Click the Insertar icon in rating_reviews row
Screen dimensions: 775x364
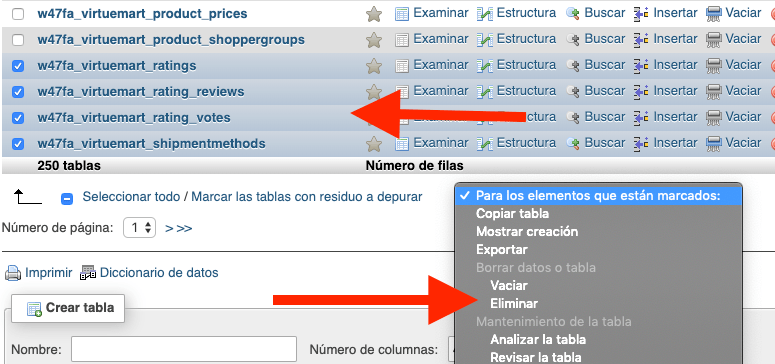pyautogui.click(x=641, y=91)
